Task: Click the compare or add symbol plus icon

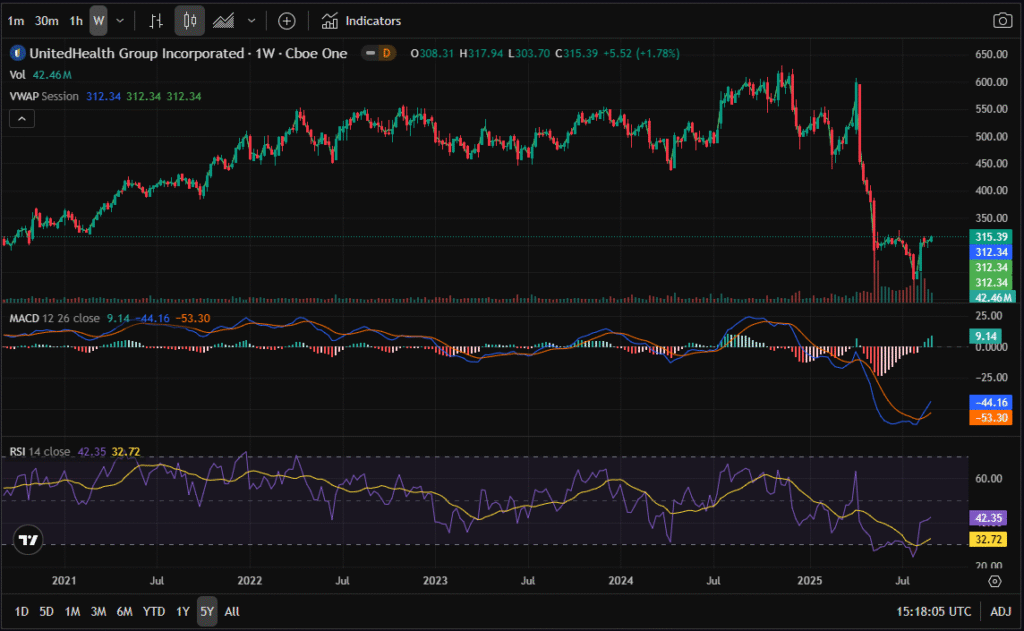Action: point(287,20)
